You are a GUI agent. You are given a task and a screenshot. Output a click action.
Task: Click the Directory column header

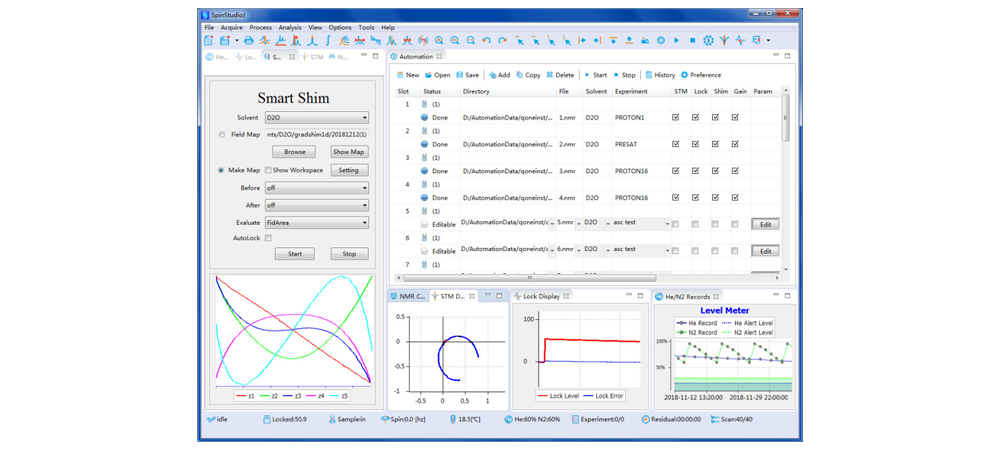476,91
